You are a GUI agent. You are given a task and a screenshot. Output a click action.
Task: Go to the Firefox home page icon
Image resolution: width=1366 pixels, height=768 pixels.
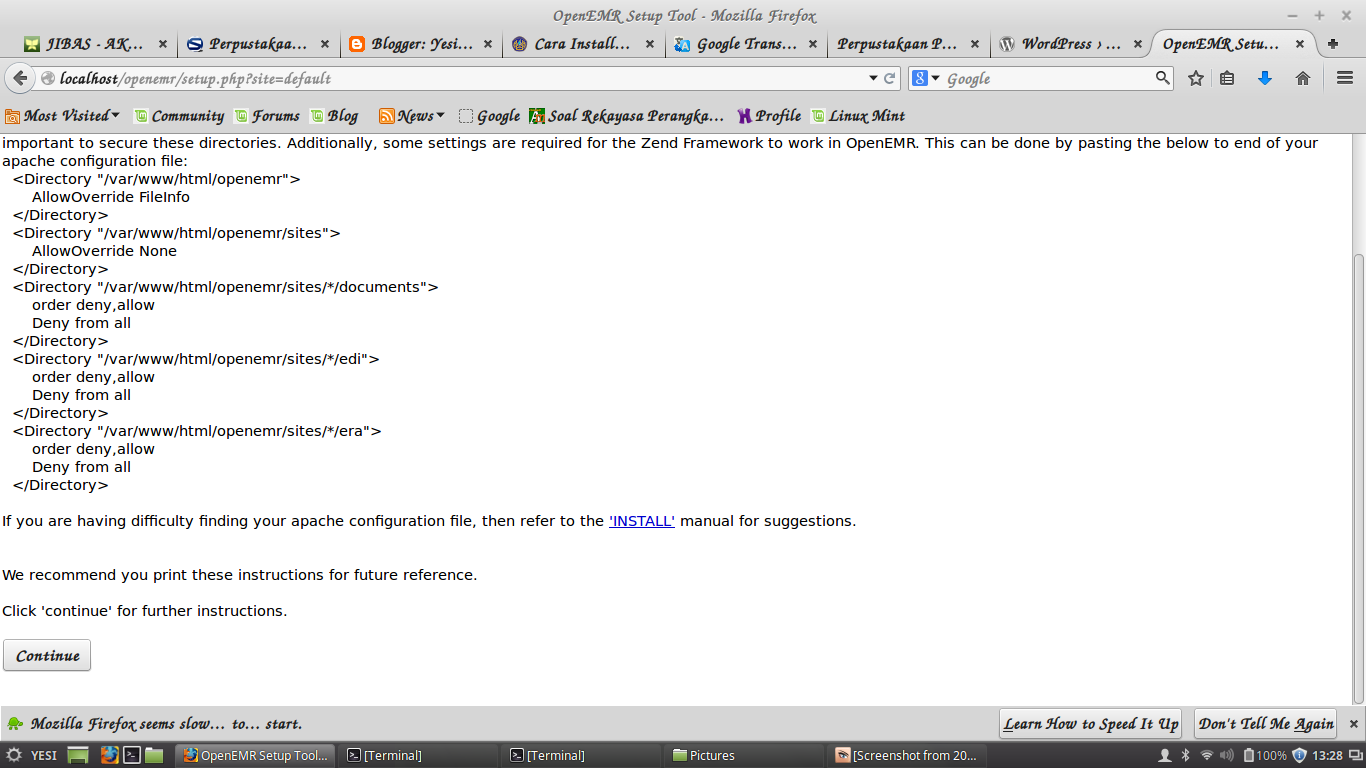(x=1303, y=78)
